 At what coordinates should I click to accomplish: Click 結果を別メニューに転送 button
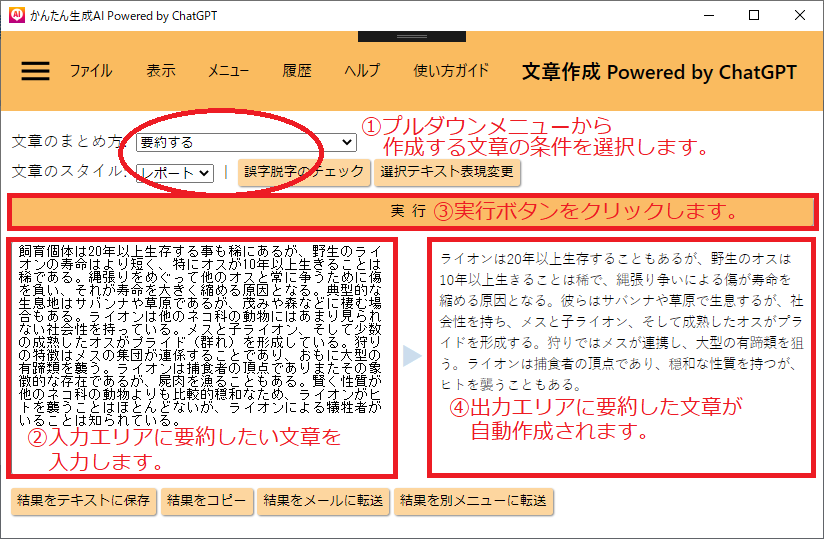tap(473, 501)
